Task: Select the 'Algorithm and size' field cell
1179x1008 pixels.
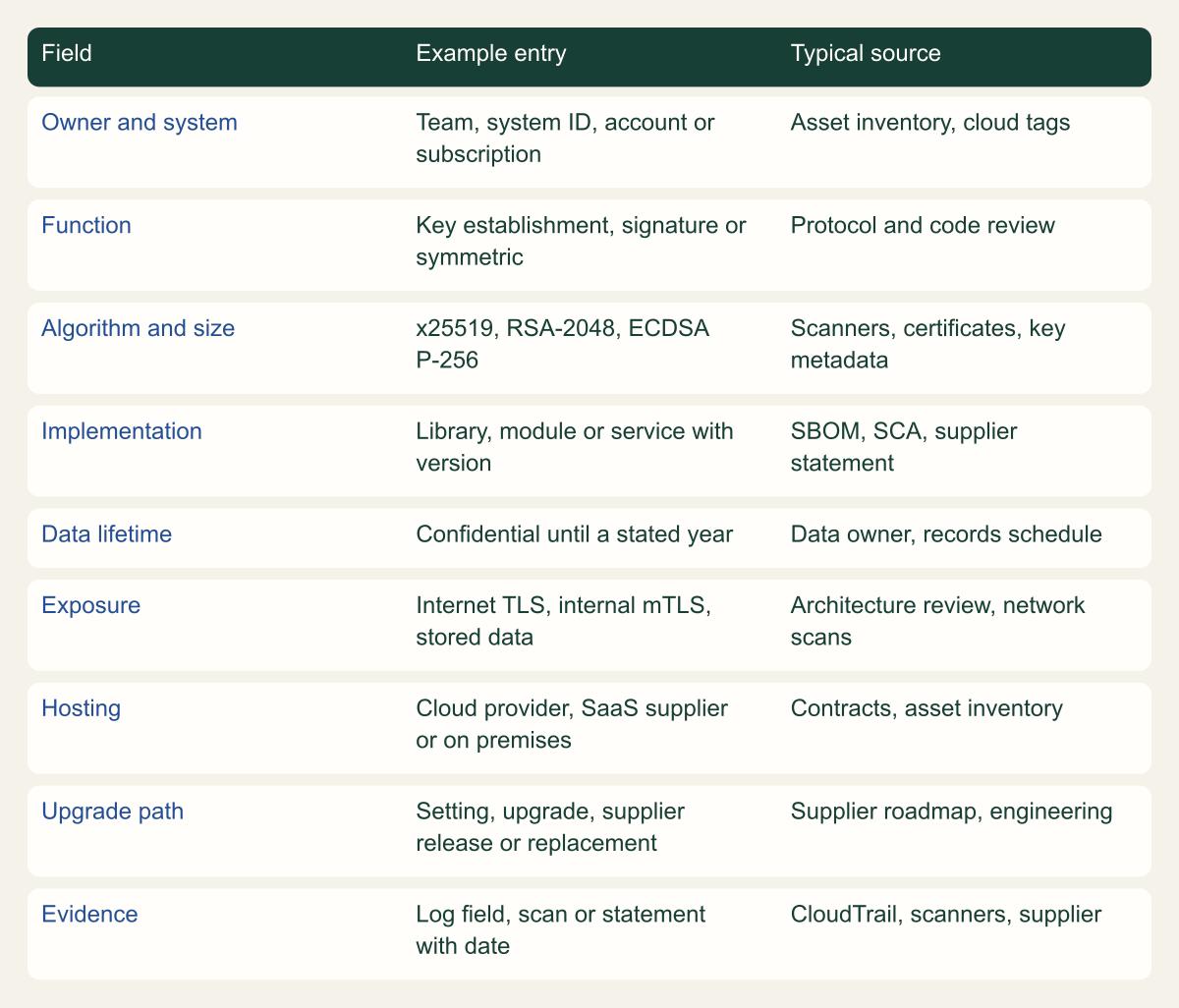Action: click(x=214, y=348)
